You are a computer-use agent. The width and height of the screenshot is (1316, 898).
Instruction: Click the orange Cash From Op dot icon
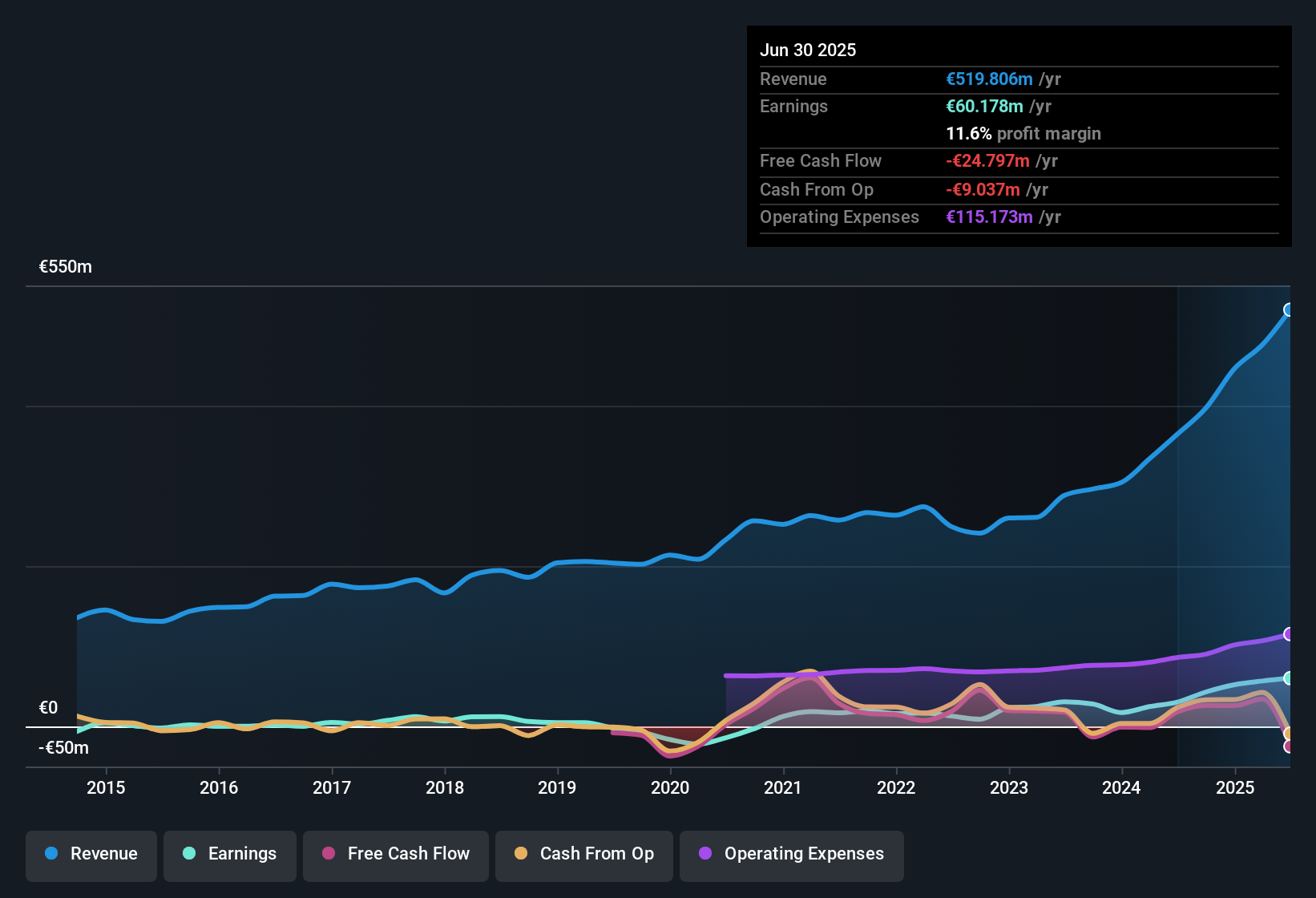tap(521, 854)
